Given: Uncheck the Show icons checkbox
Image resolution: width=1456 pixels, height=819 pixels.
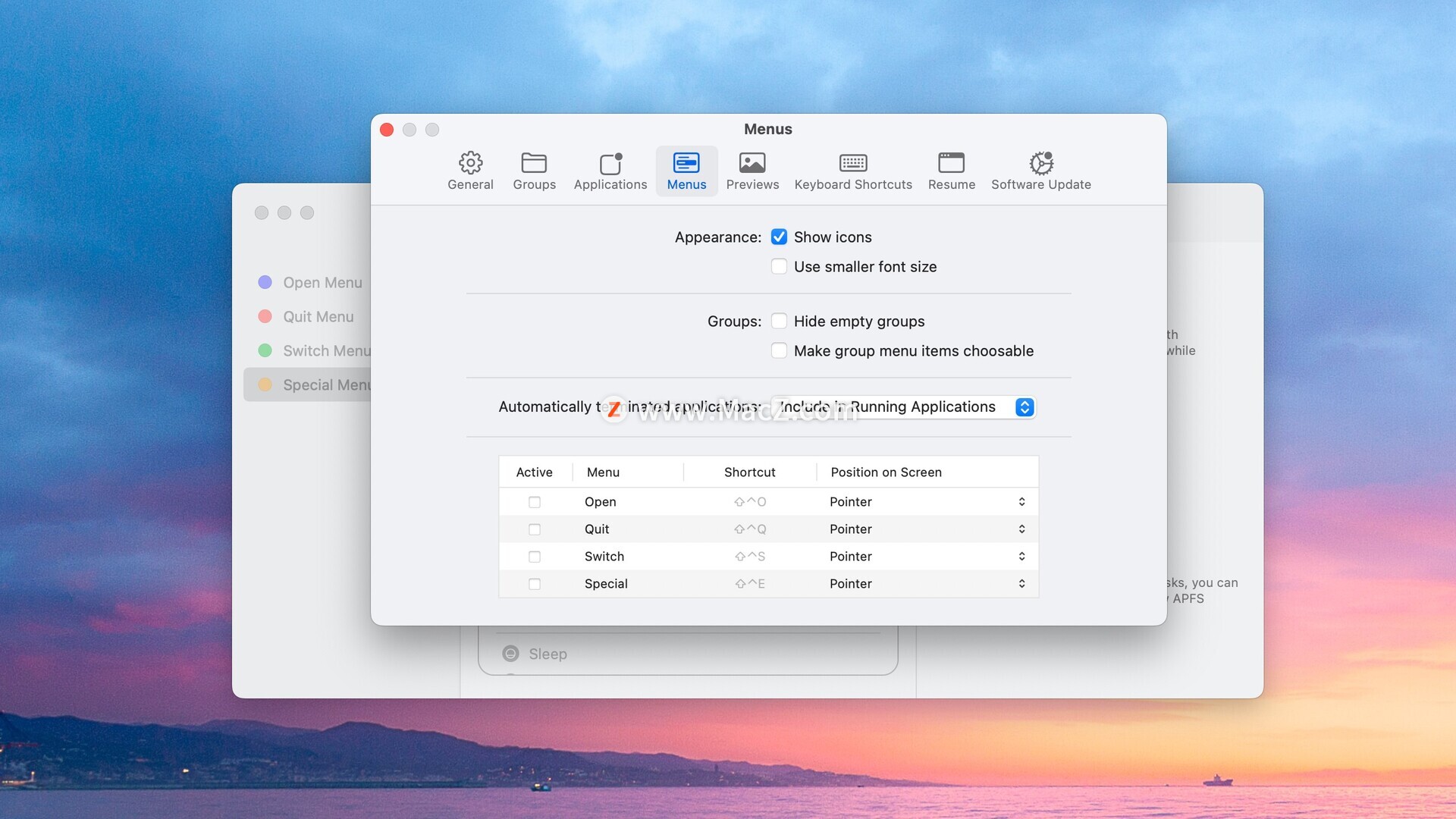Looking at the screenshot, I should click(x=779, y=237).
